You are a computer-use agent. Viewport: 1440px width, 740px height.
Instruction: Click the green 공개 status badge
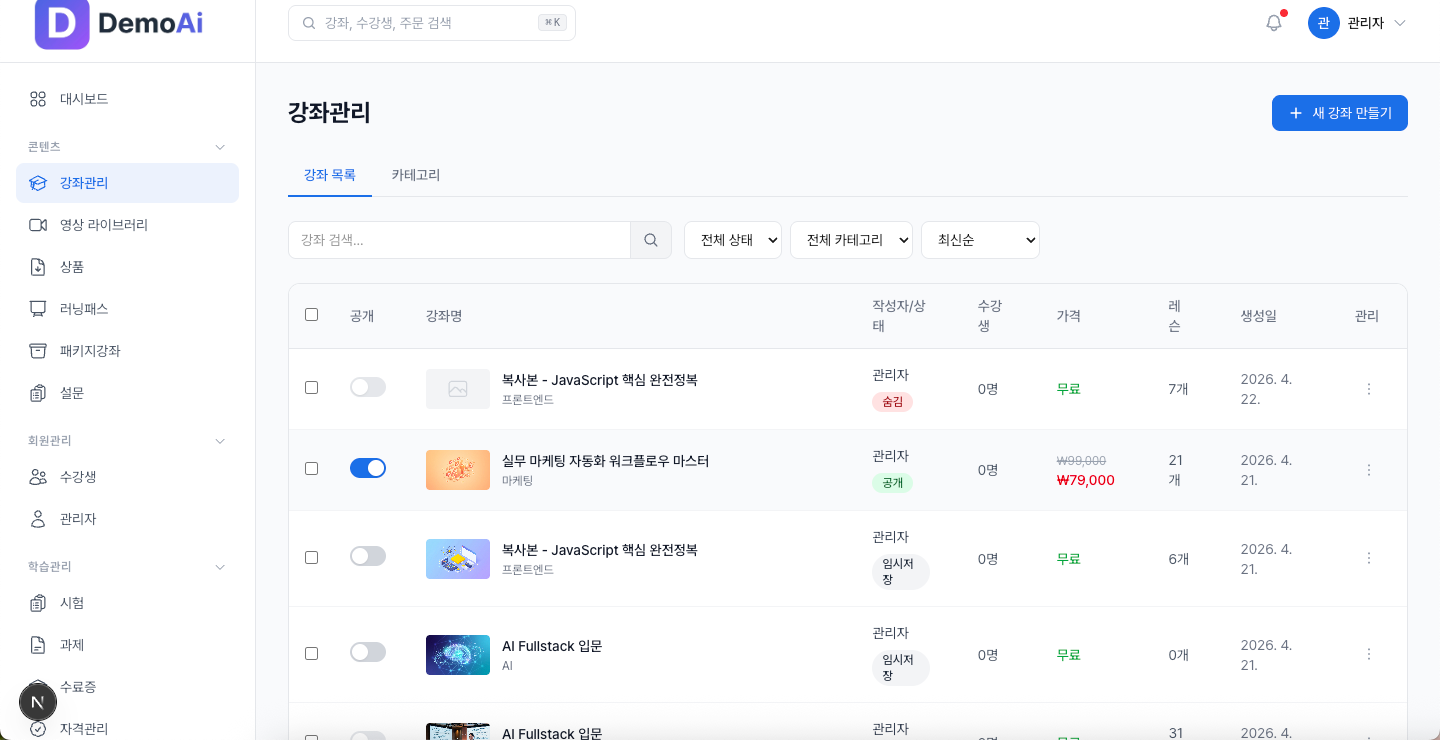click(x=892, y=483)
